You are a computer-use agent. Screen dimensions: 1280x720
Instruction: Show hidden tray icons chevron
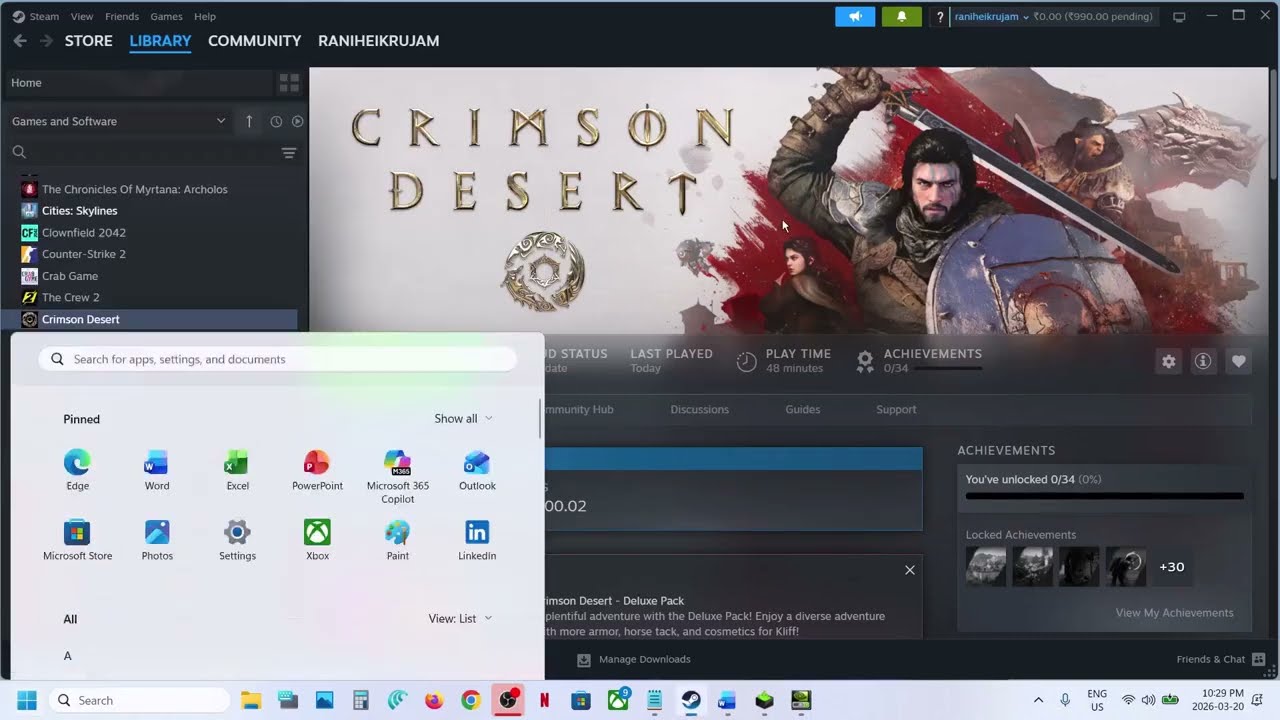coord(1038,700)
